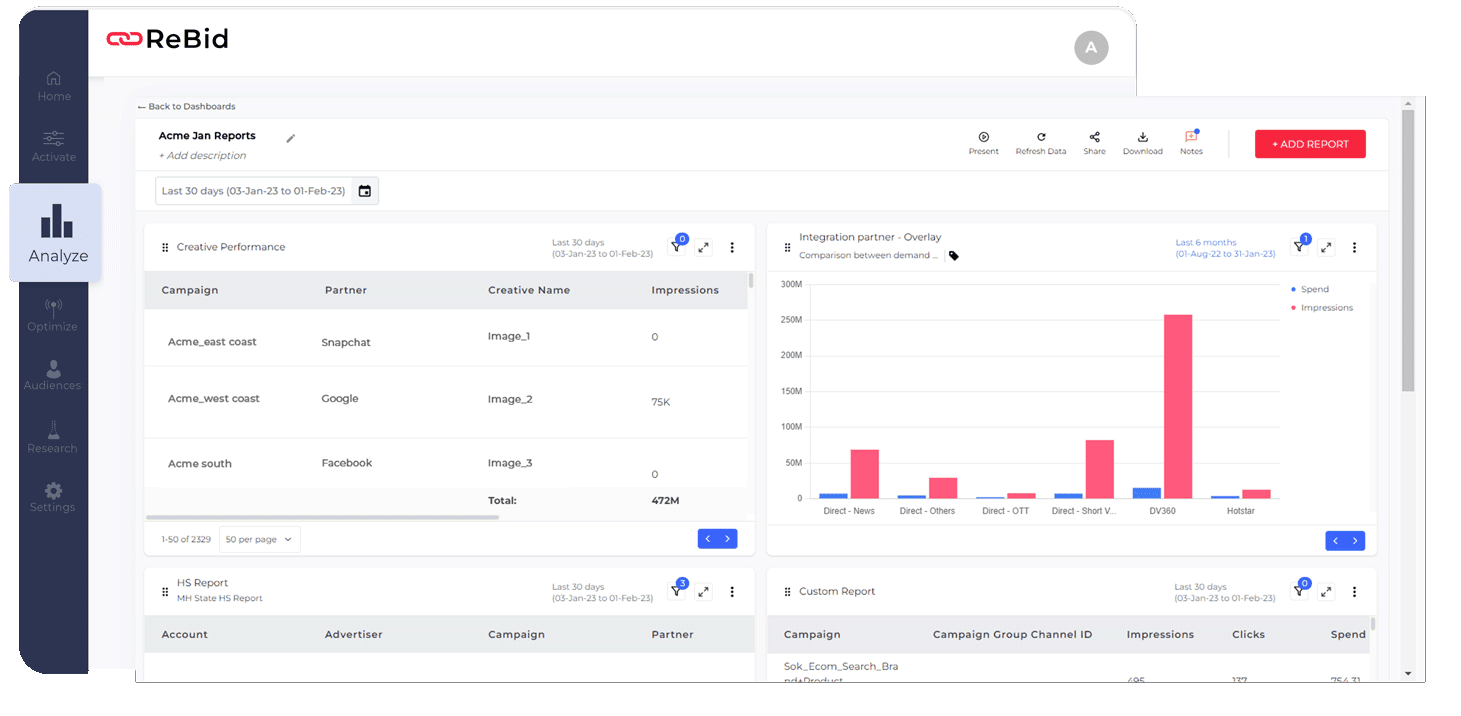The image size is (1461, 716).
Task: Click the Facebook partner cell
Action: 347,463
